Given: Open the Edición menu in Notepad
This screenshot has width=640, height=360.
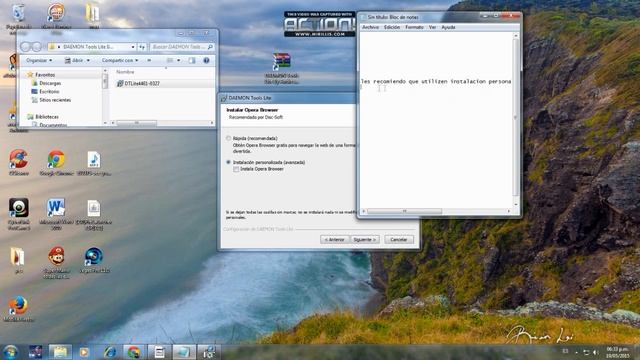Looking at the screenshot, I should [392, 27].
